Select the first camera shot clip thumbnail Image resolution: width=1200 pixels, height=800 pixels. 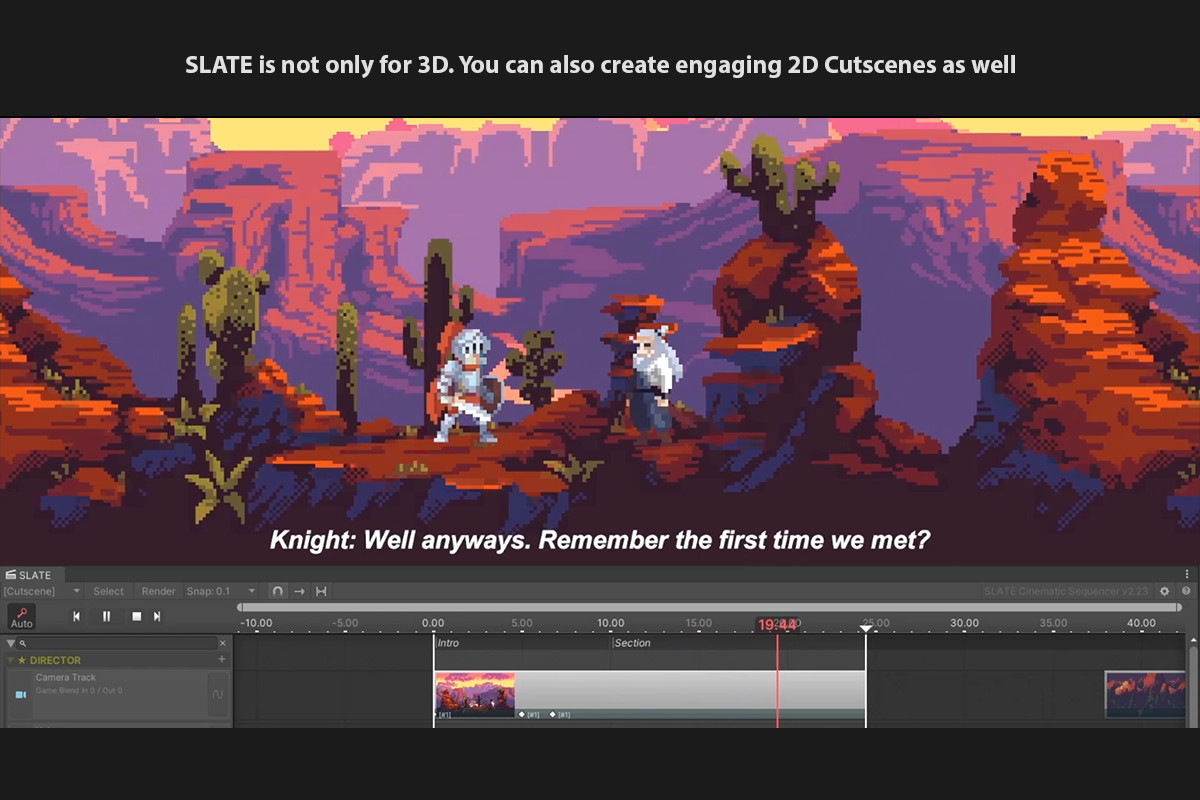point(475,692)
